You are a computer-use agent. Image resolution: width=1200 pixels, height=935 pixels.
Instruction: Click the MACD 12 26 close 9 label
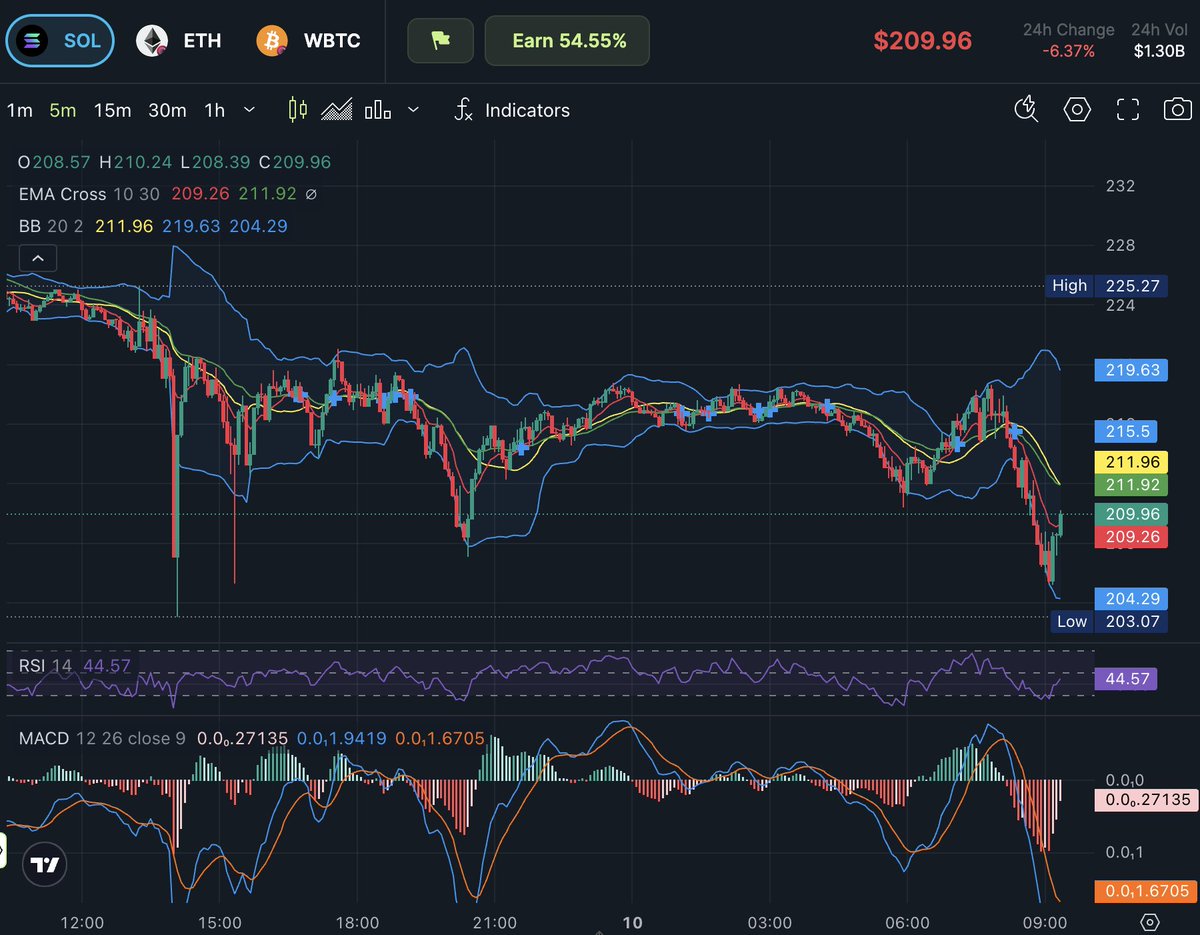[102, 739]
